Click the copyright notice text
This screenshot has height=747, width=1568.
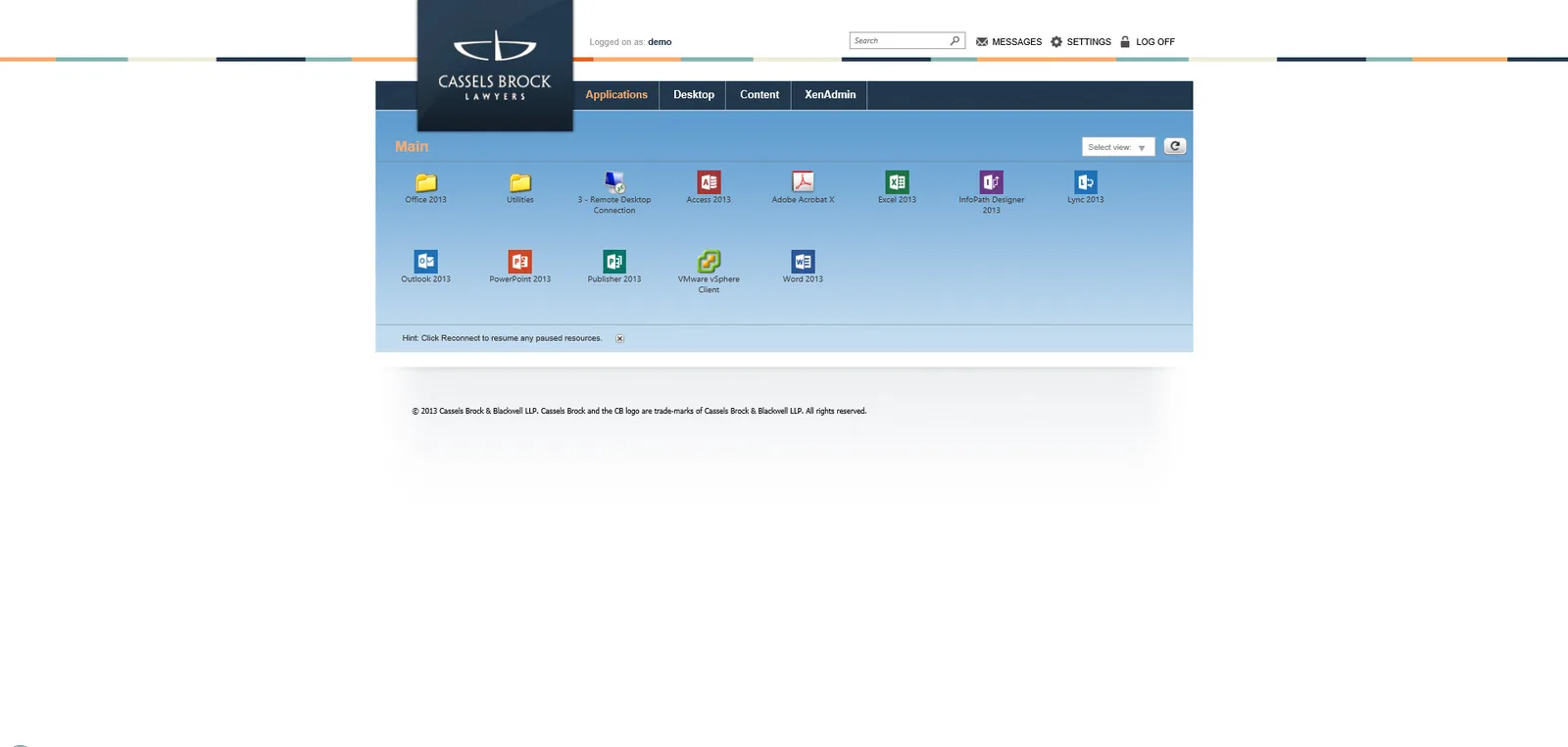point(639,411)
